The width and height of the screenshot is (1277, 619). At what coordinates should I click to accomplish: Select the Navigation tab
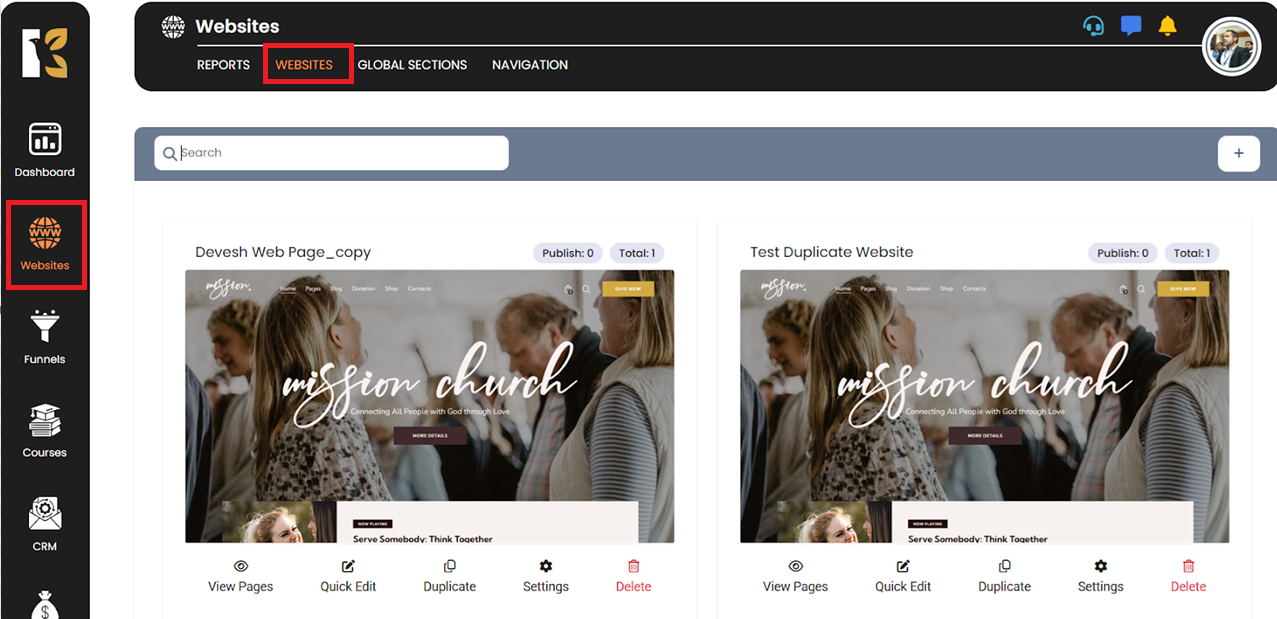tap(529, 65)
